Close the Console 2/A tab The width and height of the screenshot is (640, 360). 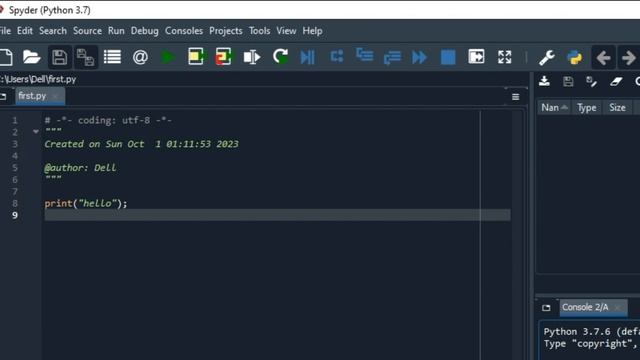(618, 307)
